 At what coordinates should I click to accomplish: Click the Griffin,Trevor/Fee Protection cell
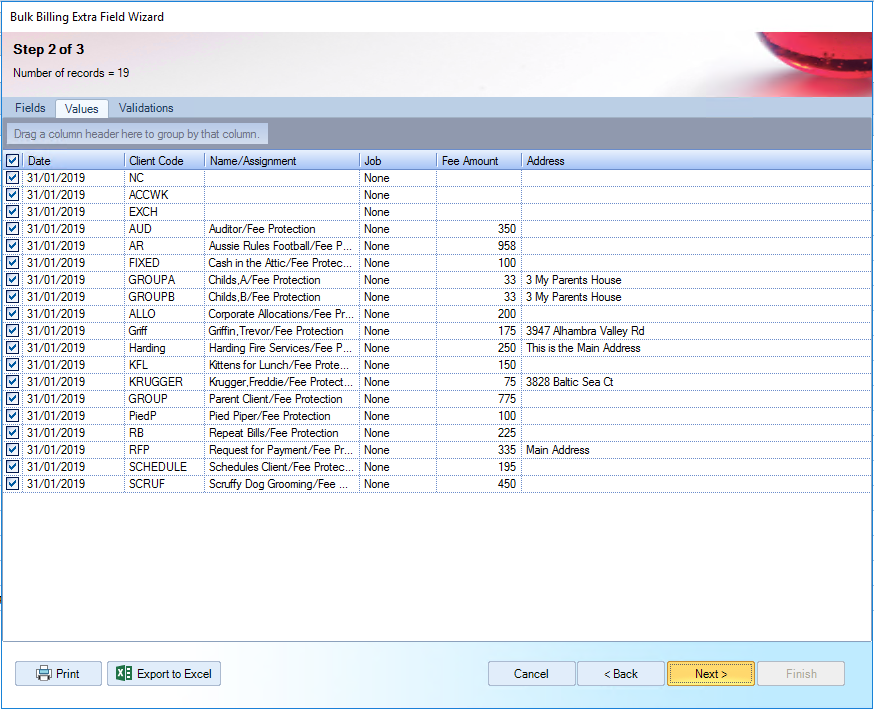click(282, 331)
